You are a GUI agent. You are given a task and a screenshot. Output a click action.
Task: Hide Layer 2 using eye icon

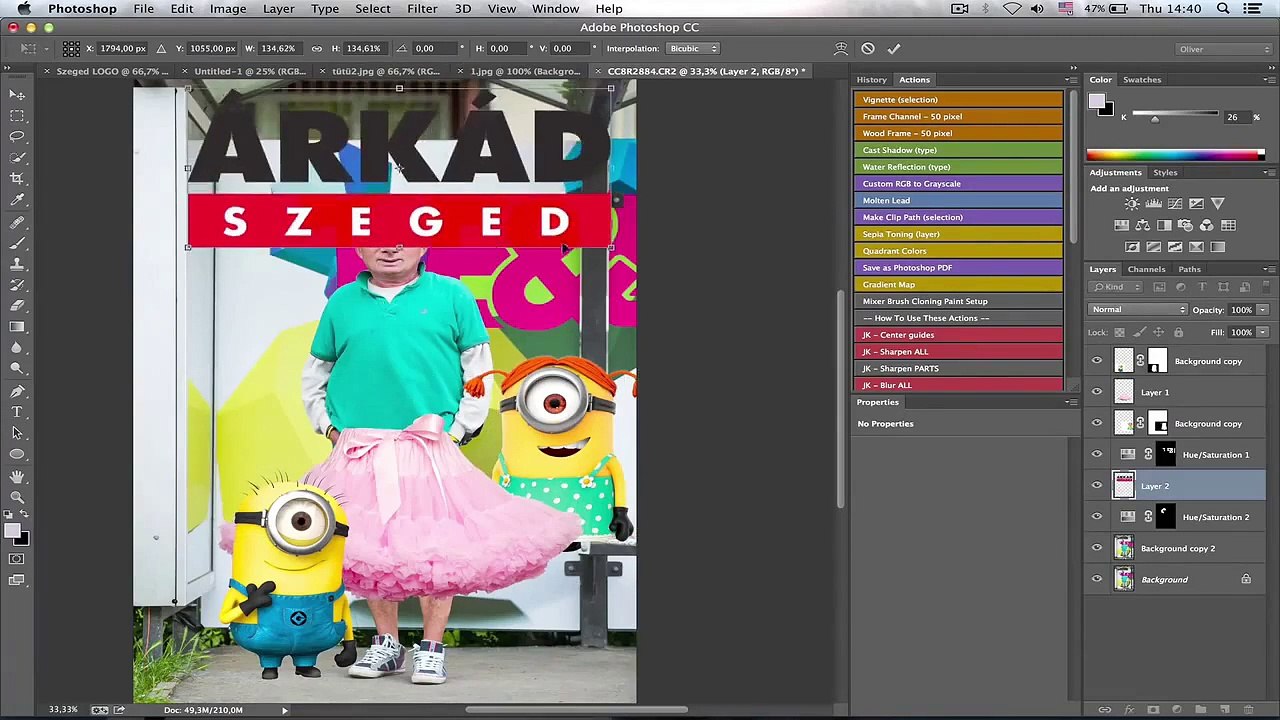1097,486
